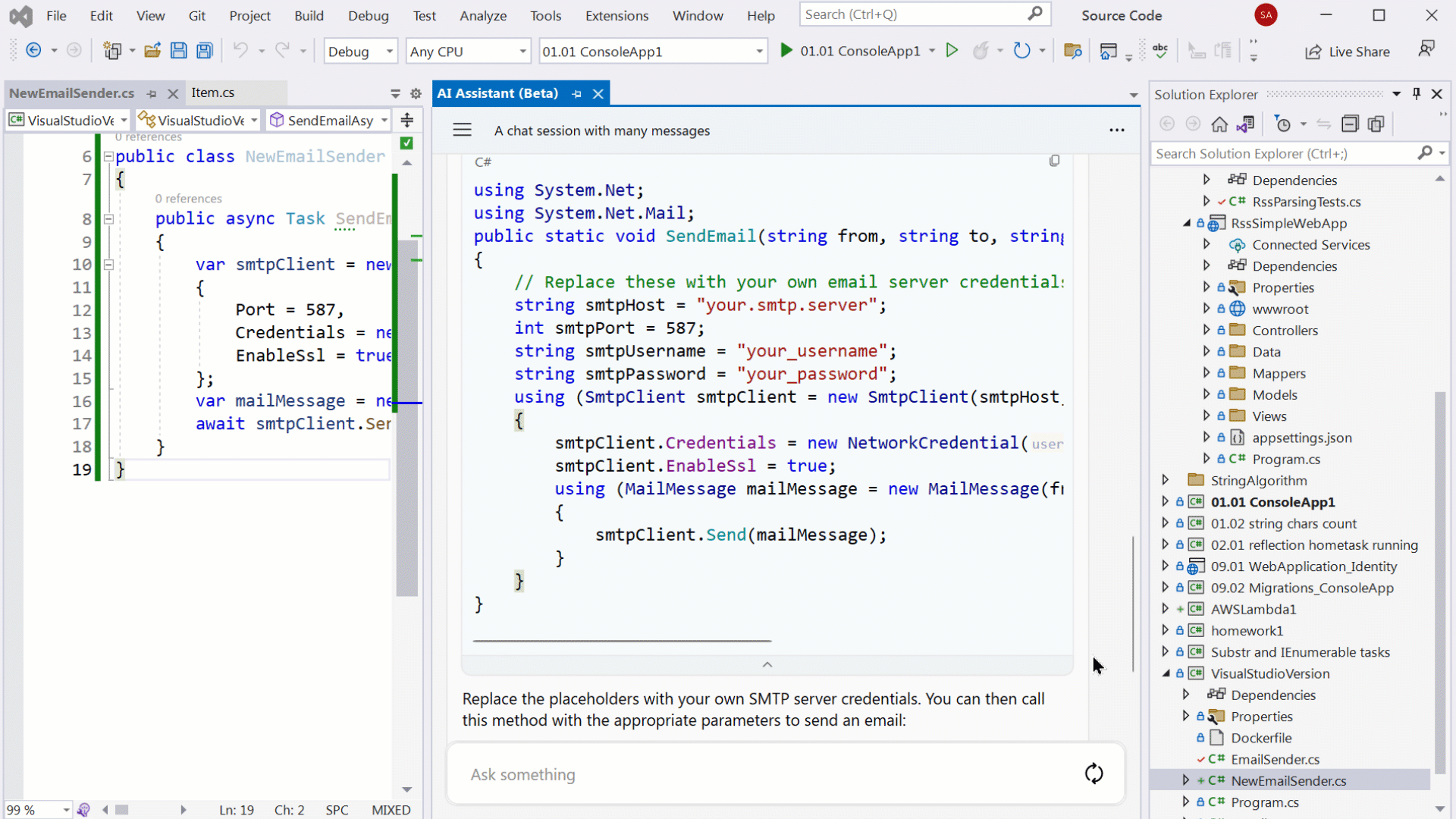Viewport: 1456px width, 819px height.
Task: Click the Restart circular arrow icon
Action: click(x=1022, y=50)
